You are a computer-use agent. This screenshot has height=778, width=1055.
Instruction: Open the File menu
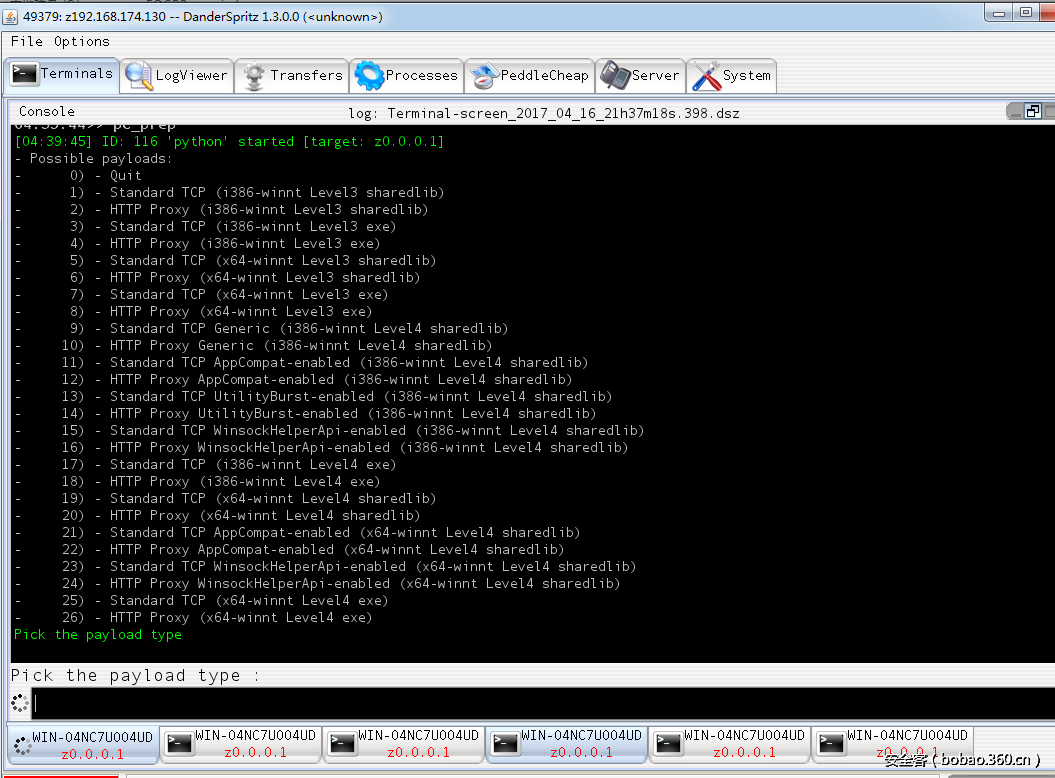click(x=26, y=41)
